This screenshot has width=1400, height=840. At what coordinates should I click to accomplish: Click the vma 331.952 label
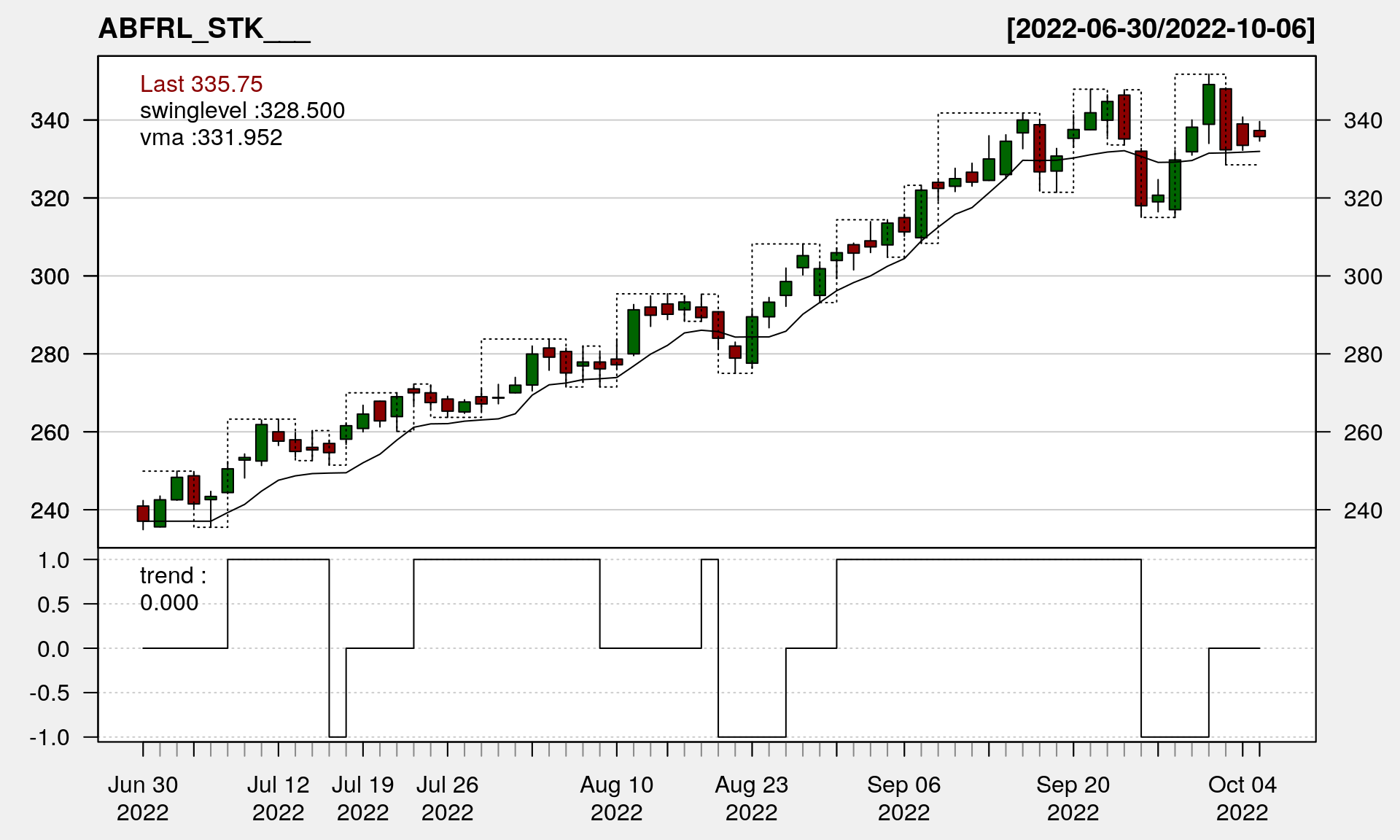211,137
